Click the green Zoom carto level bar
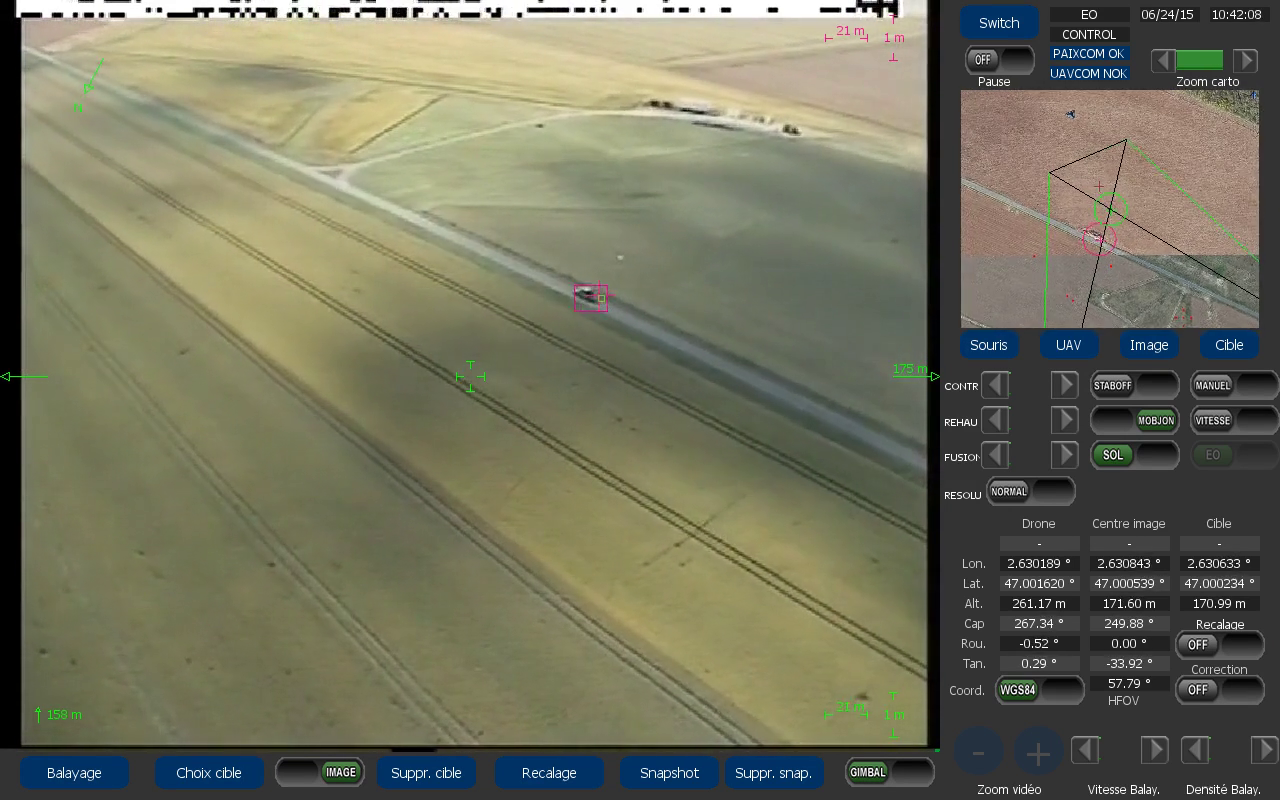The width and height of the screenshot is (1280, 800). click(x=1199, y=60)
